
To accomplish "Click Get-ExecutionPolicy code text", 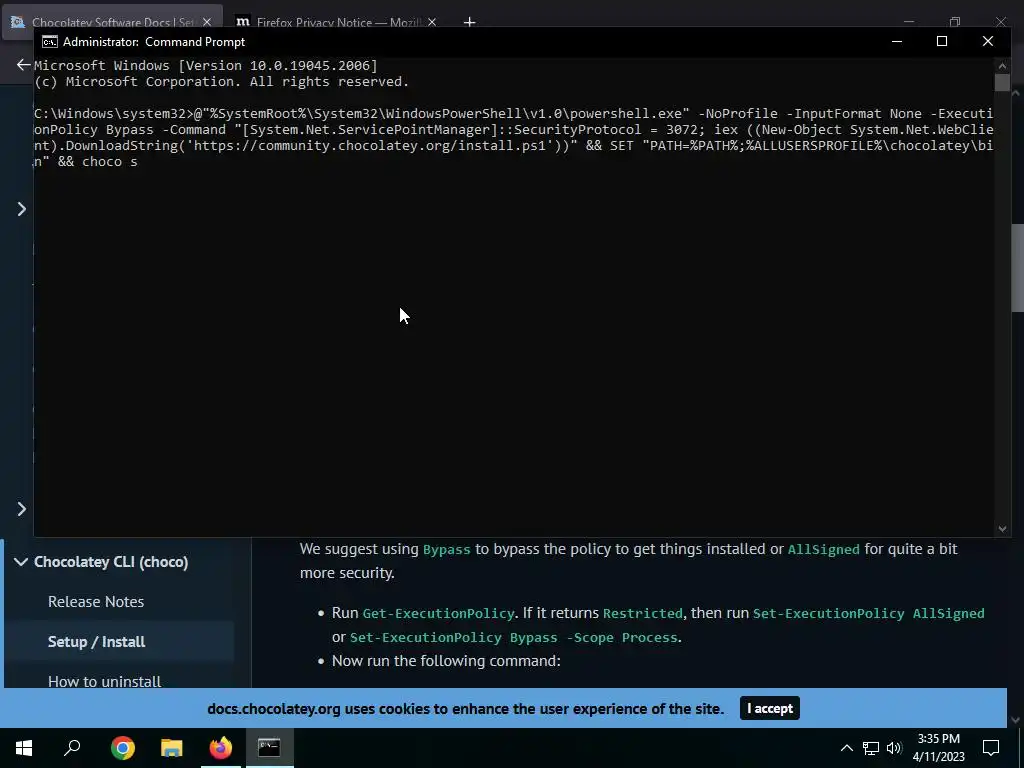I will click(x=438, y=614).
